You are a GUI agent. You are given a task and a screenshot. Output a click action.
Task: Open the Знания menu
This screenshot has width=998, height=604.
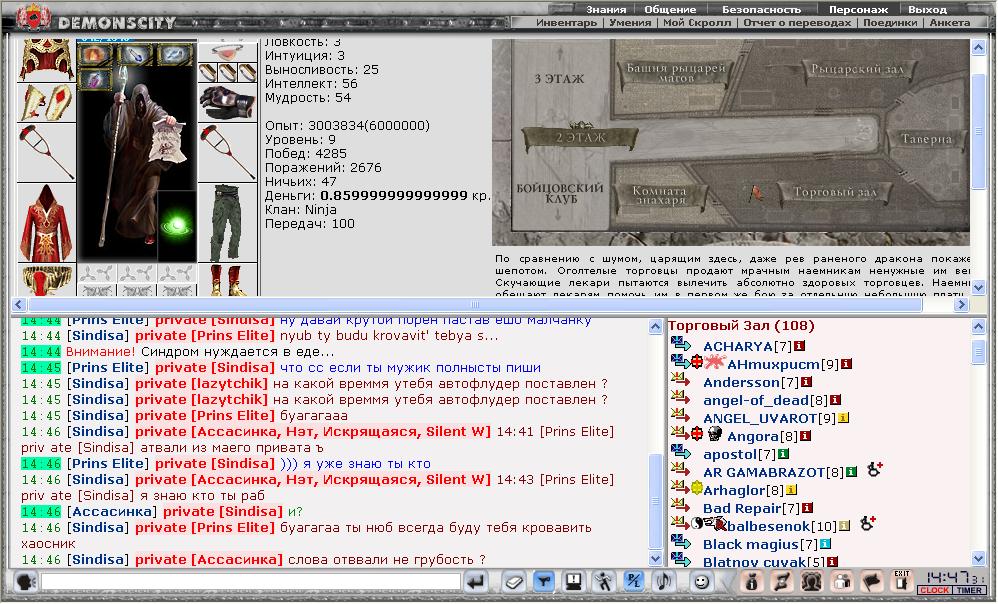(x=606, y=10)
